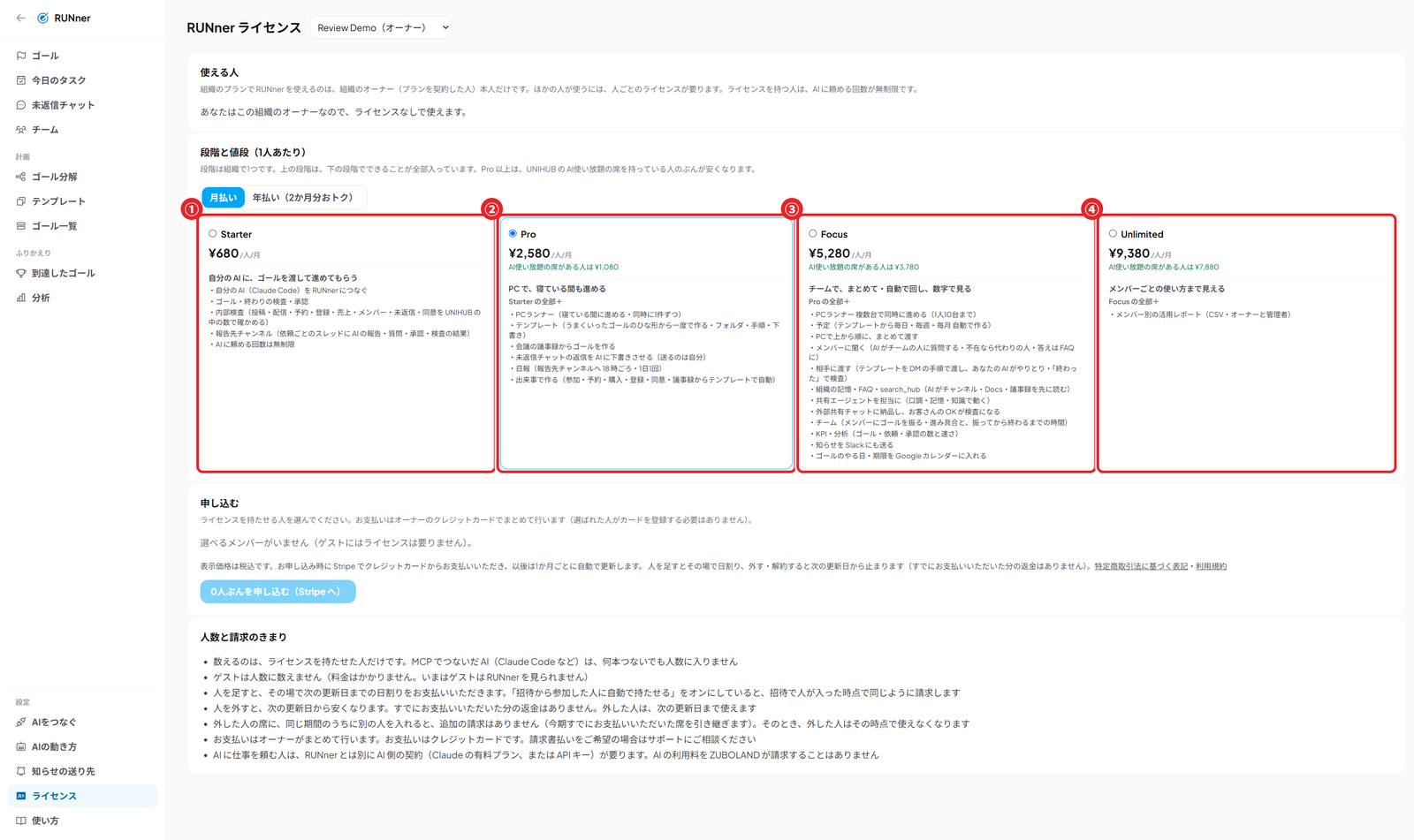The height and width of the screenshot is (840, 1414).
Task: Click the ライセンス badge icon
Action: click(x=21, y=796)
